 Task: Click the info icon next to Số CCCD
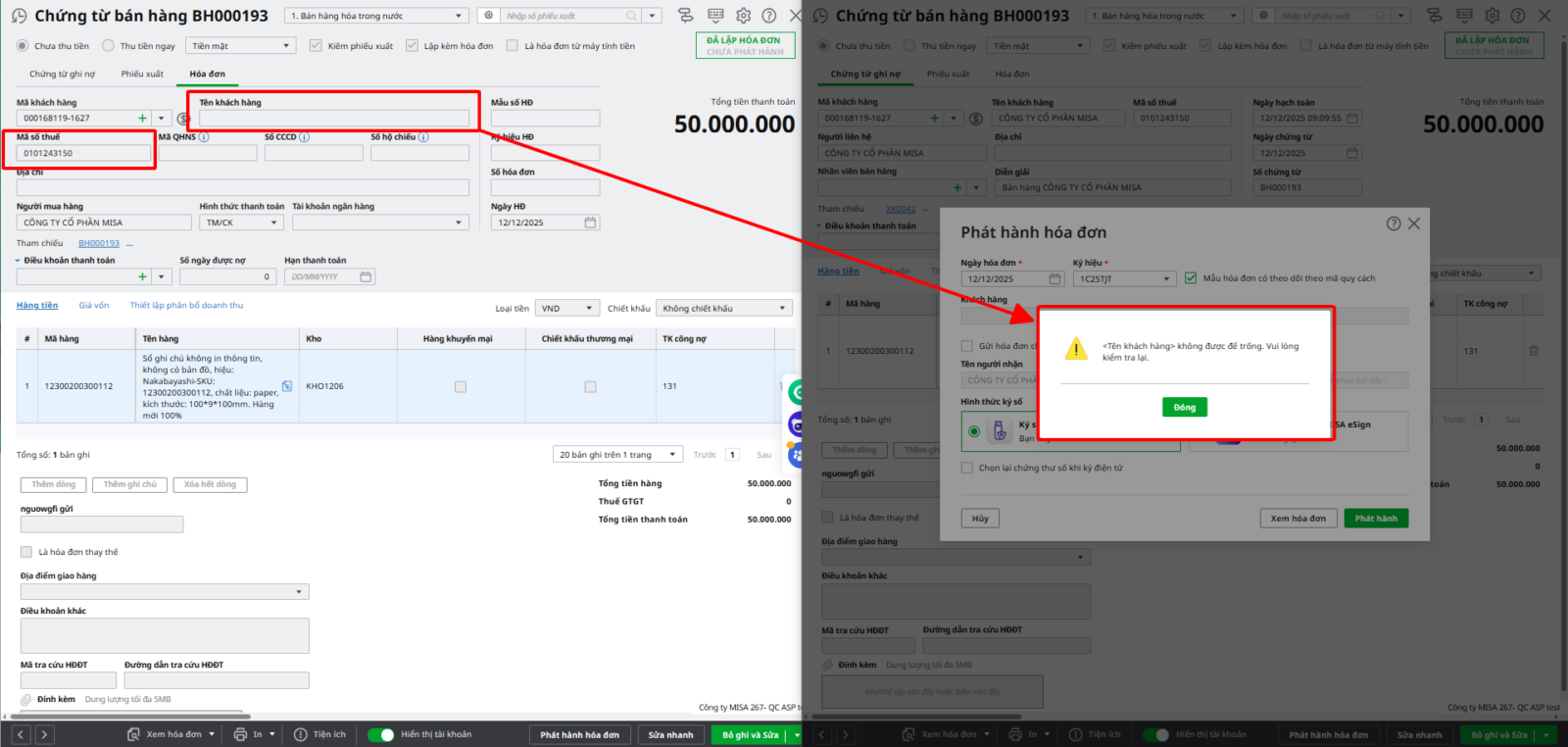tap(304, 137)
